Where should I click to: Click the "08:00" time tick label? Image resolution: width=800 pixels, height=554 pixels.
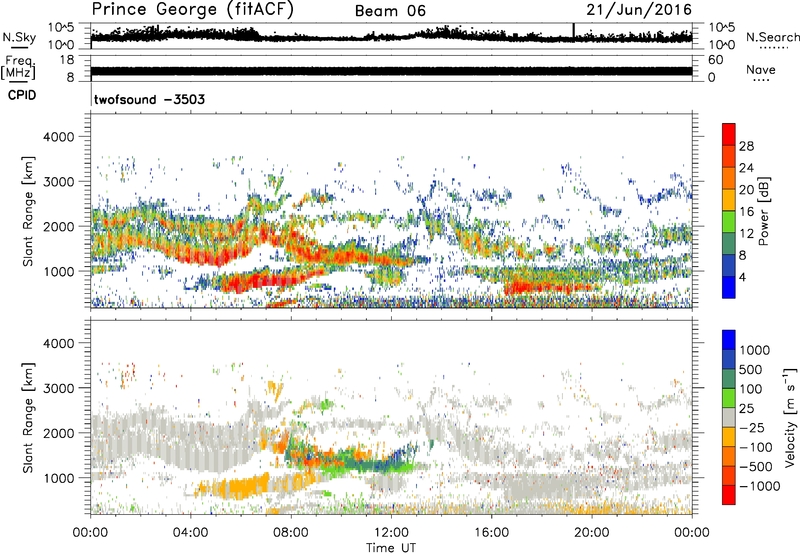click(291, 533)
